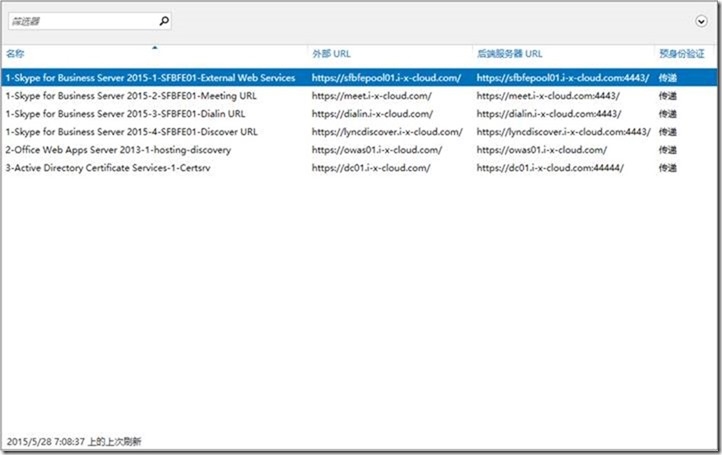Sort by the 后端服务器 URL column header

pyautogui.click(x=509, y=53)
